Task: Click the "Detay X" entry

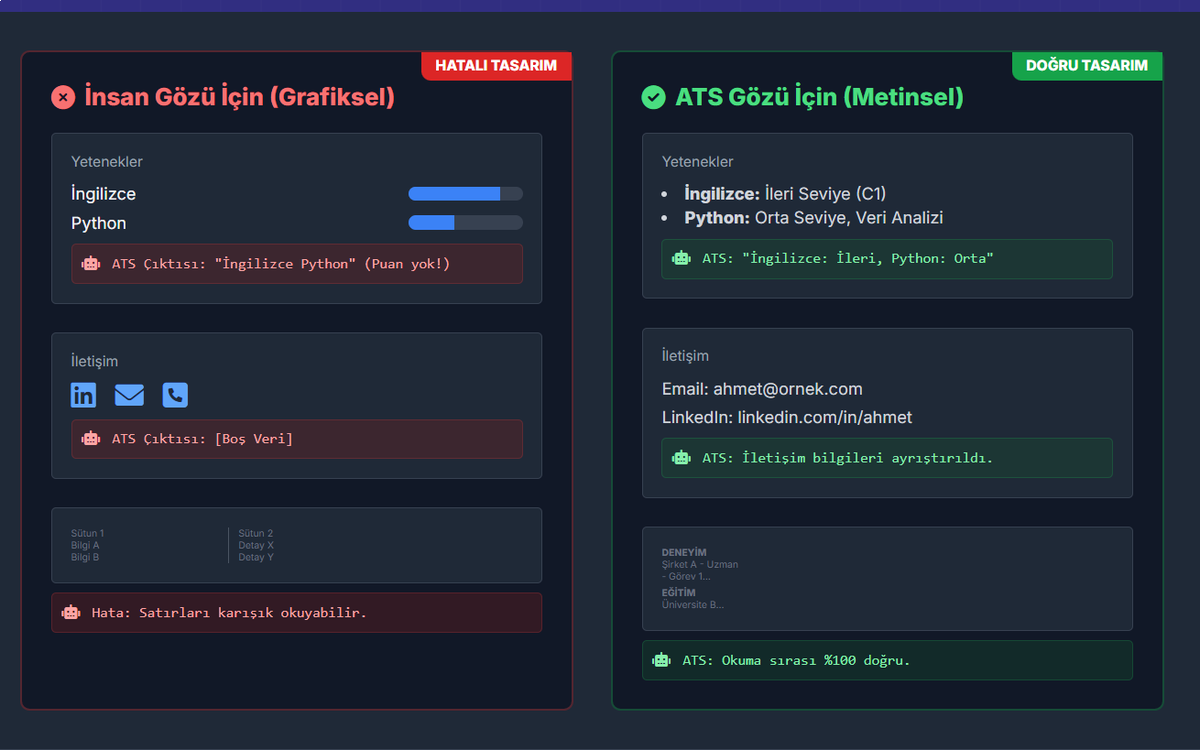Action: coord(256,546)
